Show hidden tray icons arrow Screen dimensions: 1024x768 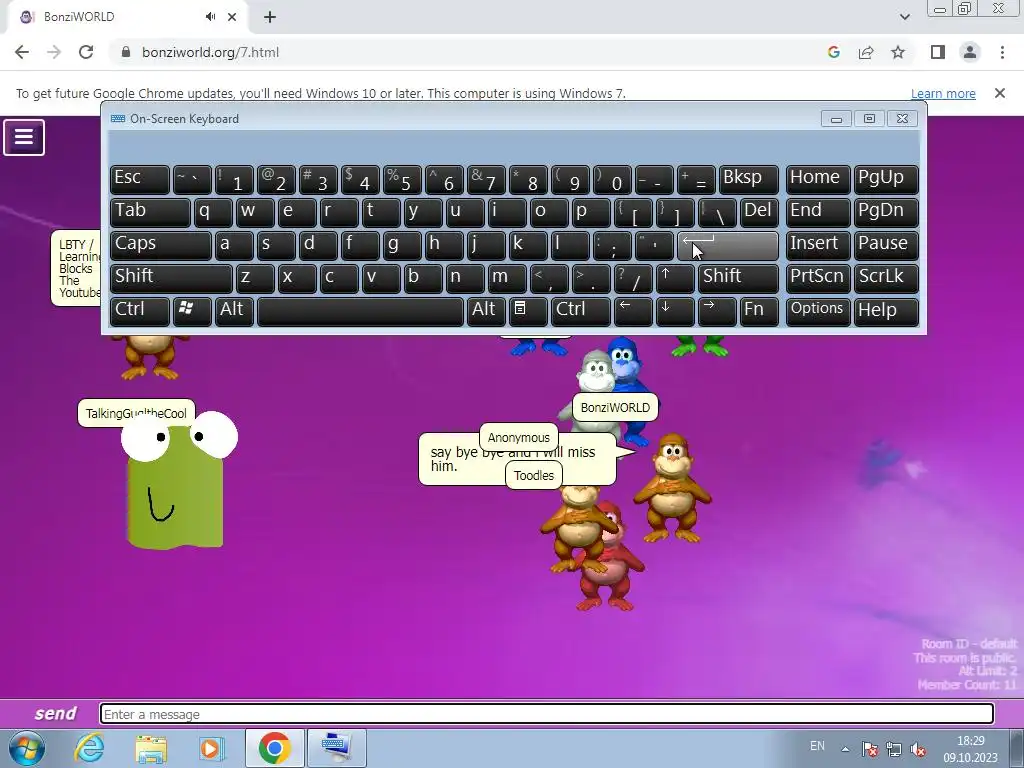tap(844, 749)
